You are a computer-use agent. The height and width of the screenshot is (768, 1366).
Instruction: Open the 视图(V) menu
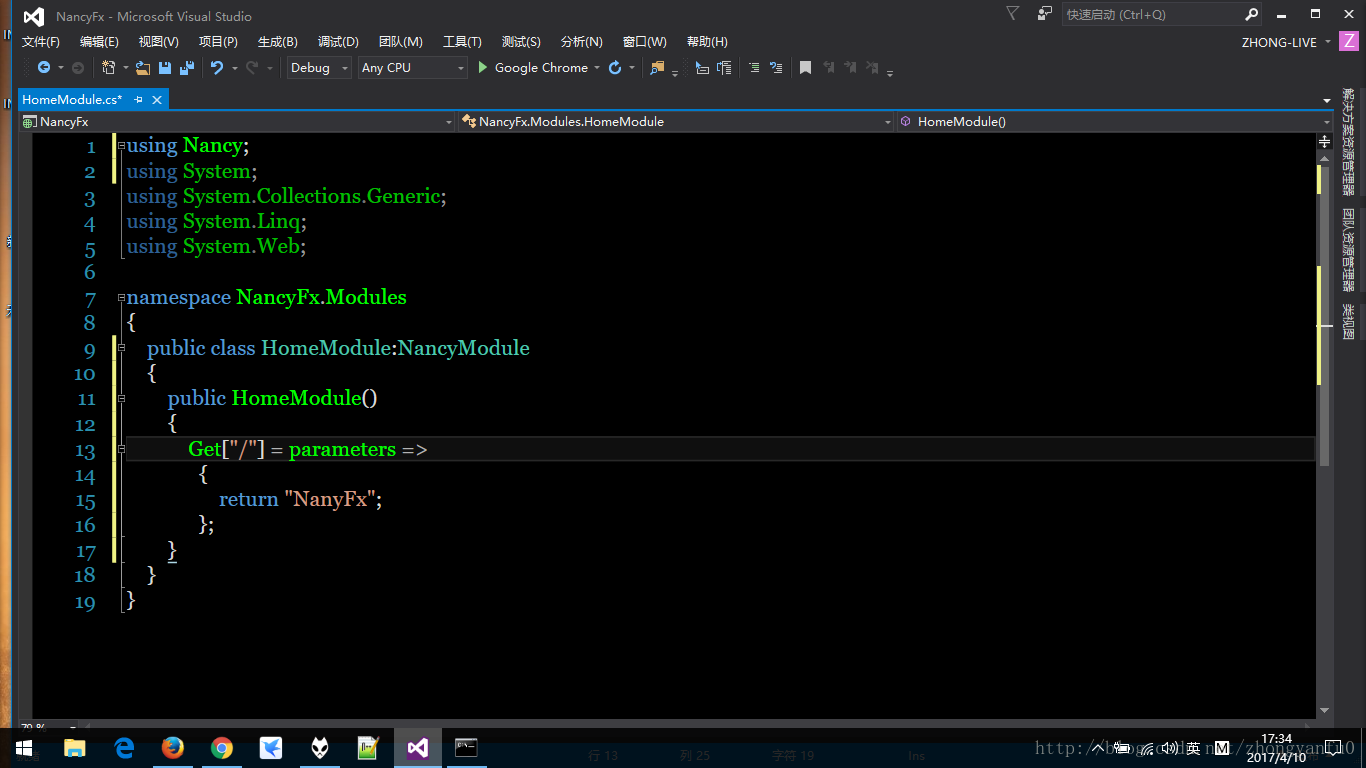(x=158, y=42)
